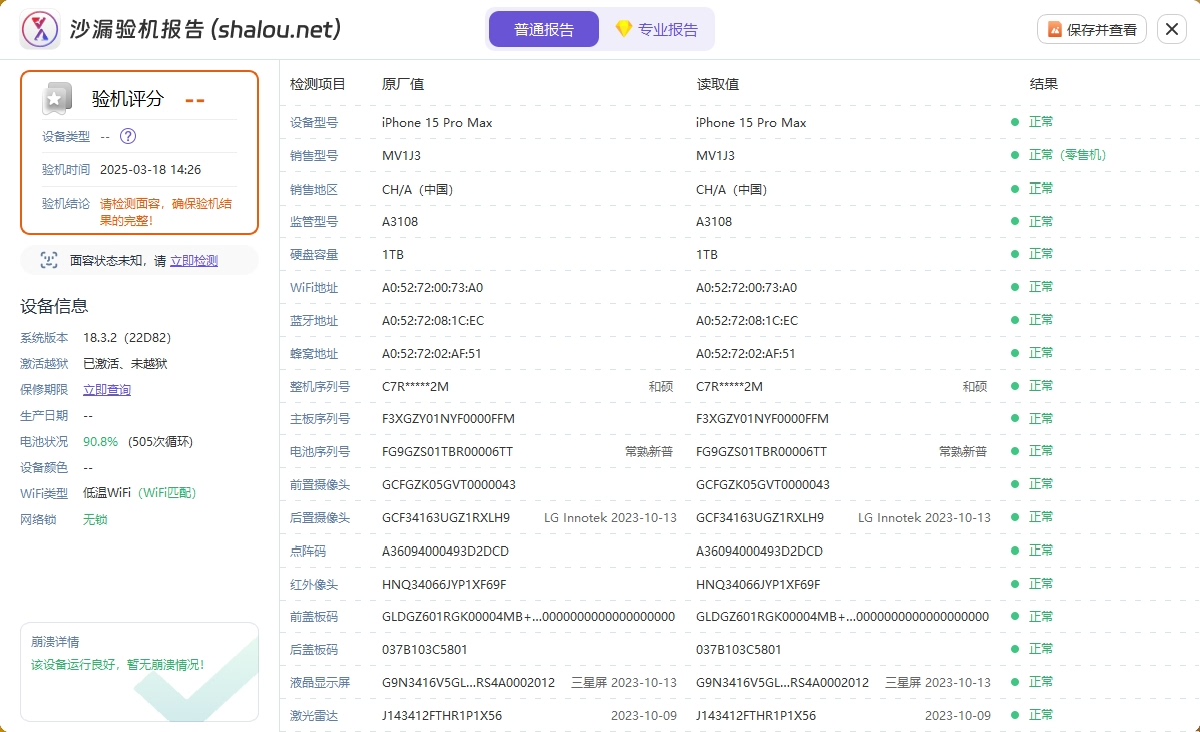Screen dimensions: 1200x732
Task: Click the 后置摄像头 row label
Action: click(320, 517)
